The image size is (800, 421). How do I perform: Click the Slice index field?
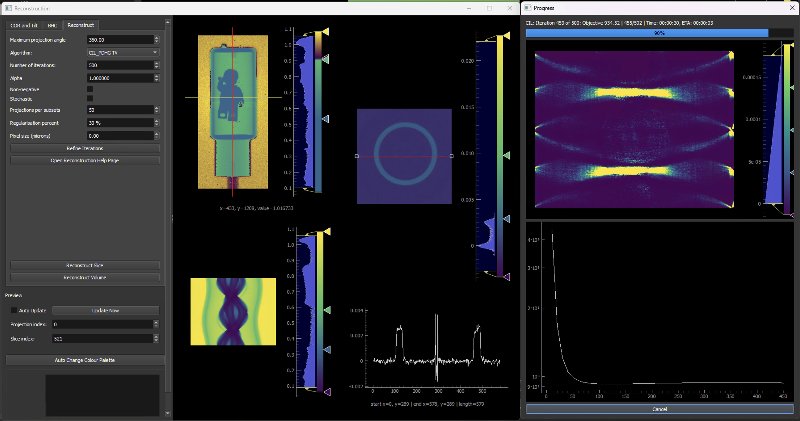coord(103,338)
